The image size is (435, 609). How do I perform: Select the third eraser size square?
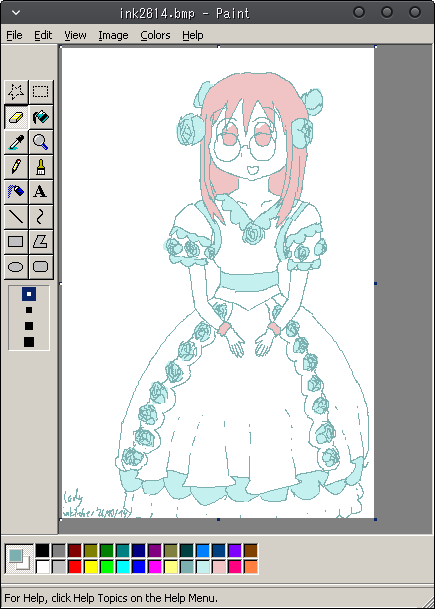(x=29, y=325)
